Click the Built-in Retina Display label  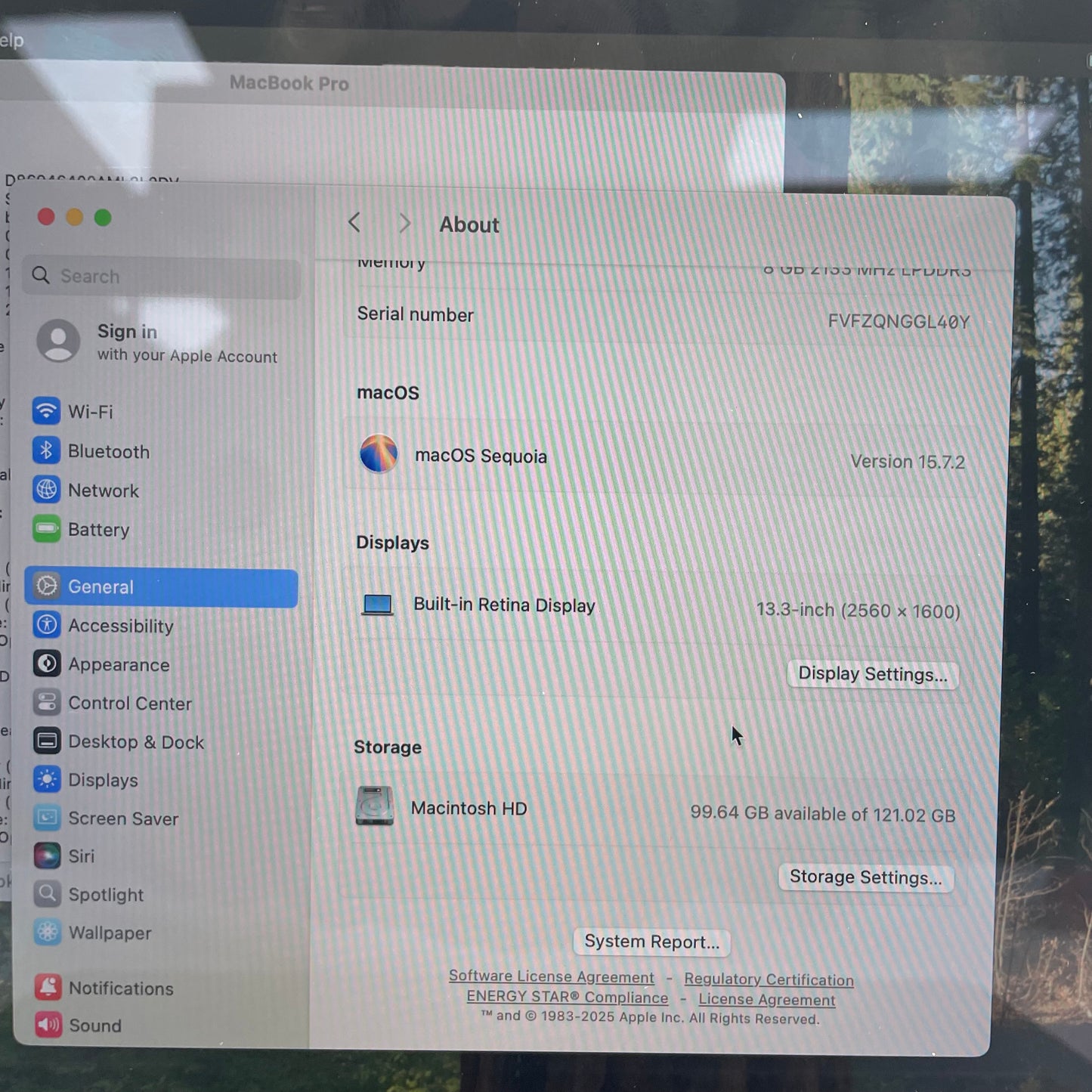point(504,605)
